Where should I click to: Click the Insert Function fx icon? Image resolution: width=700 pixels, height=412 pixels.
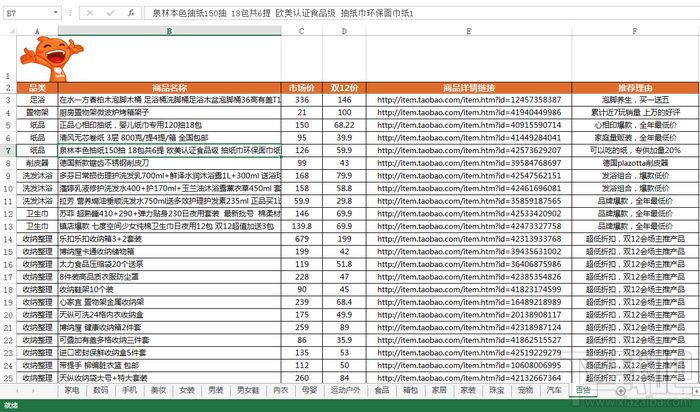click(131, 13)
